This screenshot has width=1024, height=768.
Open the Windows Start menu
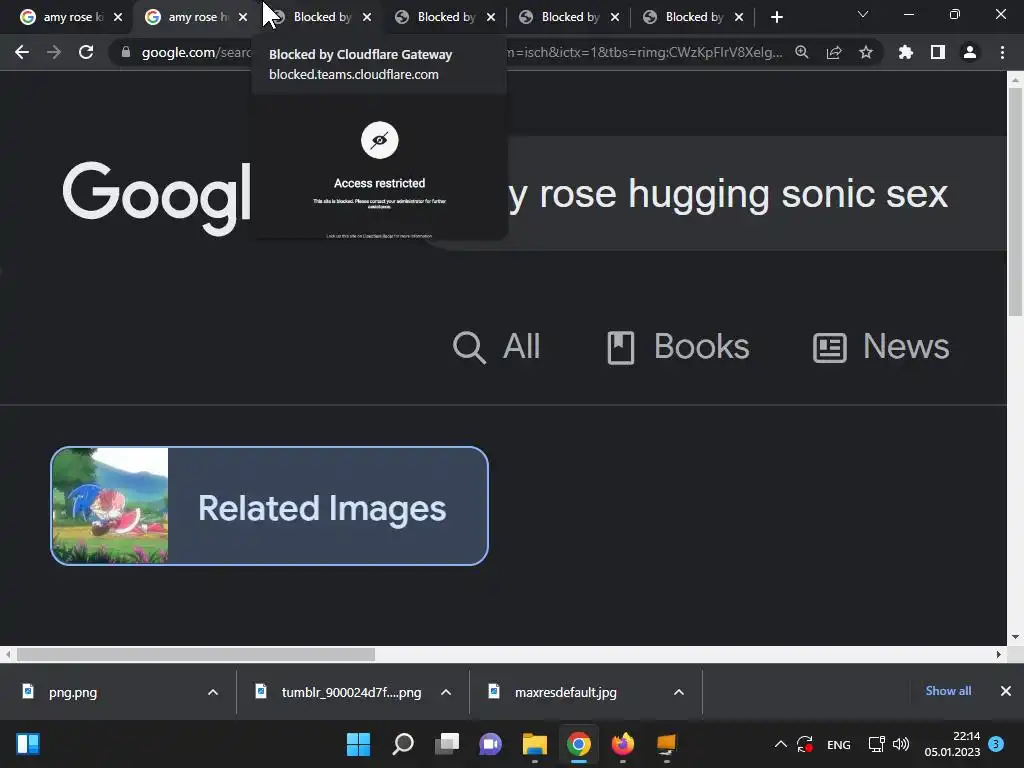tap(359, 744)
